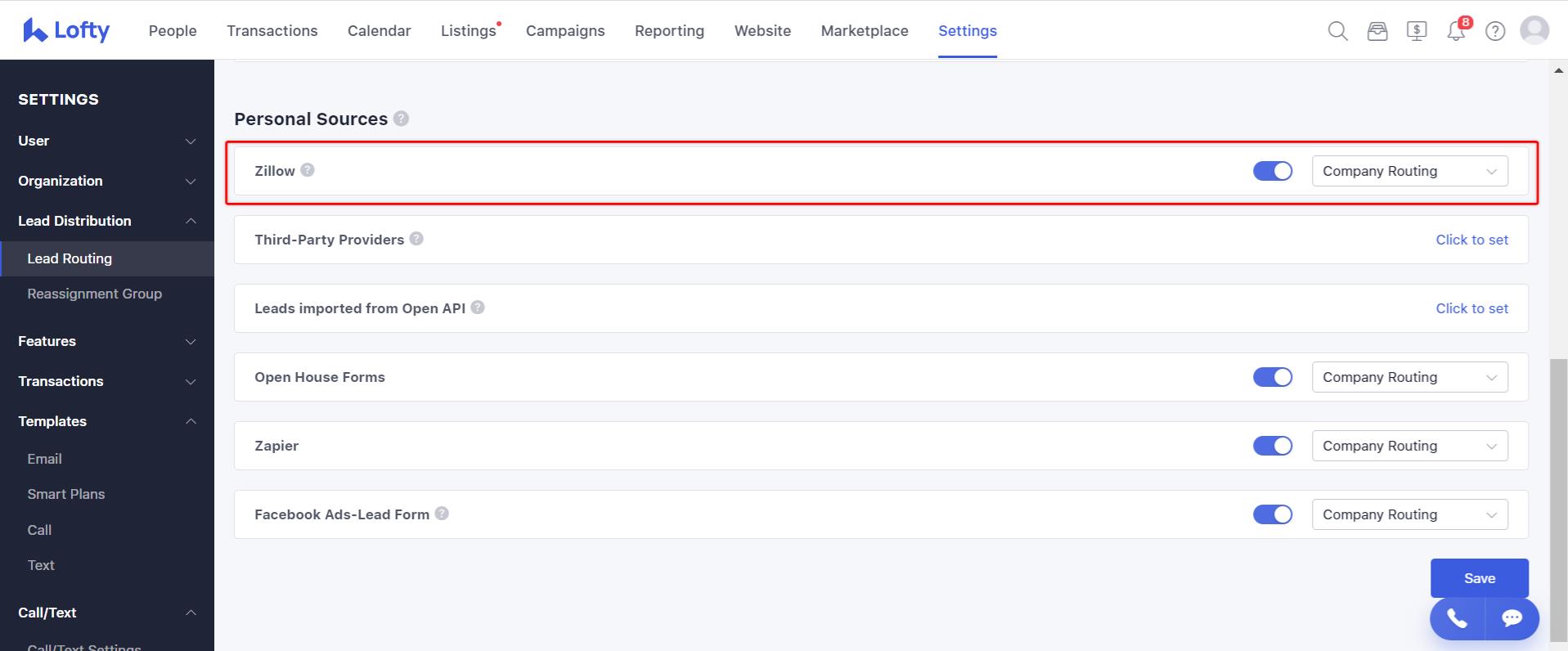
Task: Collapse the Lead Distribution section
Action: (x=107, y=221)
